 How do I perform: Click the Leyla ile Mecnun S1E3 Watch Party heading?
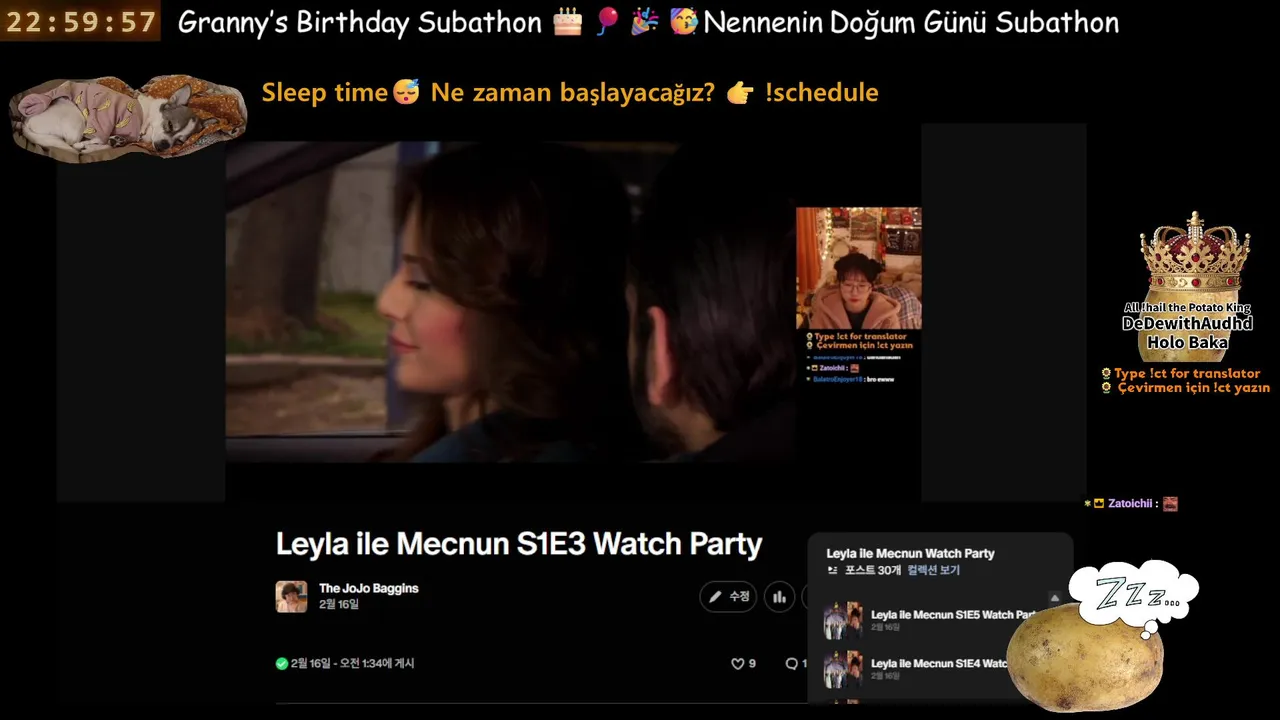point(519,544)
